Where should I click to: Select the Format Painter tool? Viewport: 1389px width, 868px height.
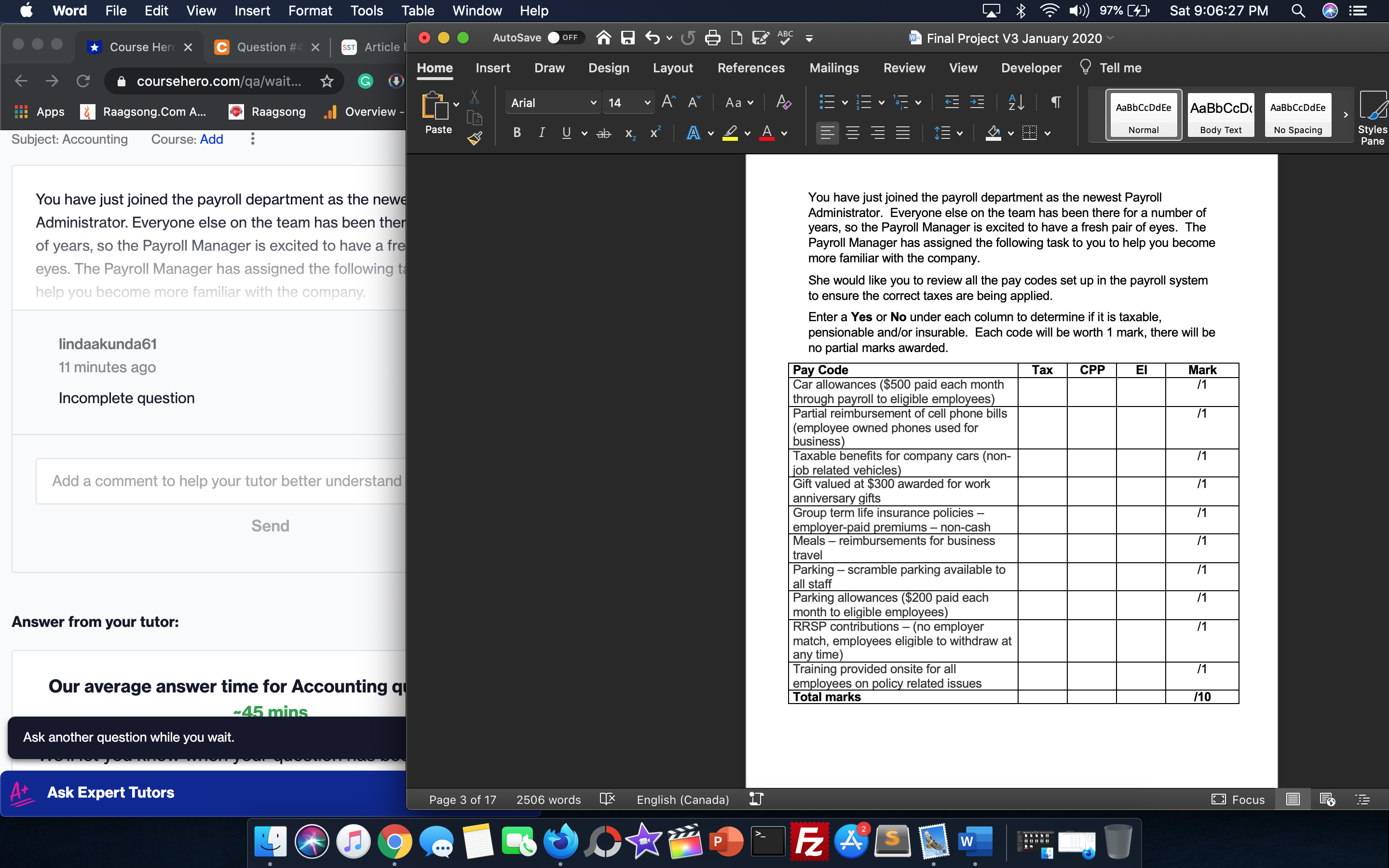coord(475,138)
